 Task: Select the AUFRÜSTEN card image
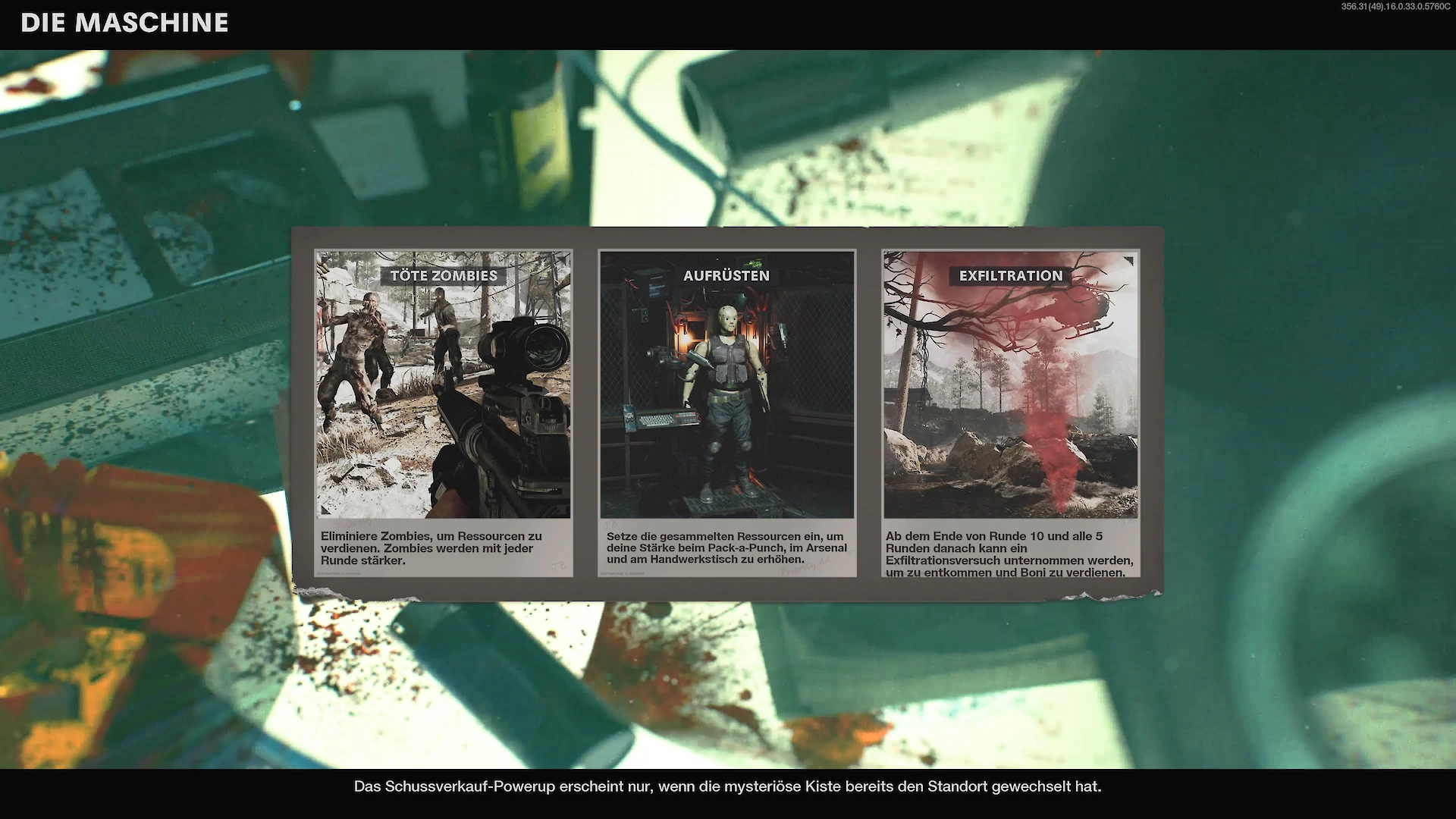coord(727,385)
